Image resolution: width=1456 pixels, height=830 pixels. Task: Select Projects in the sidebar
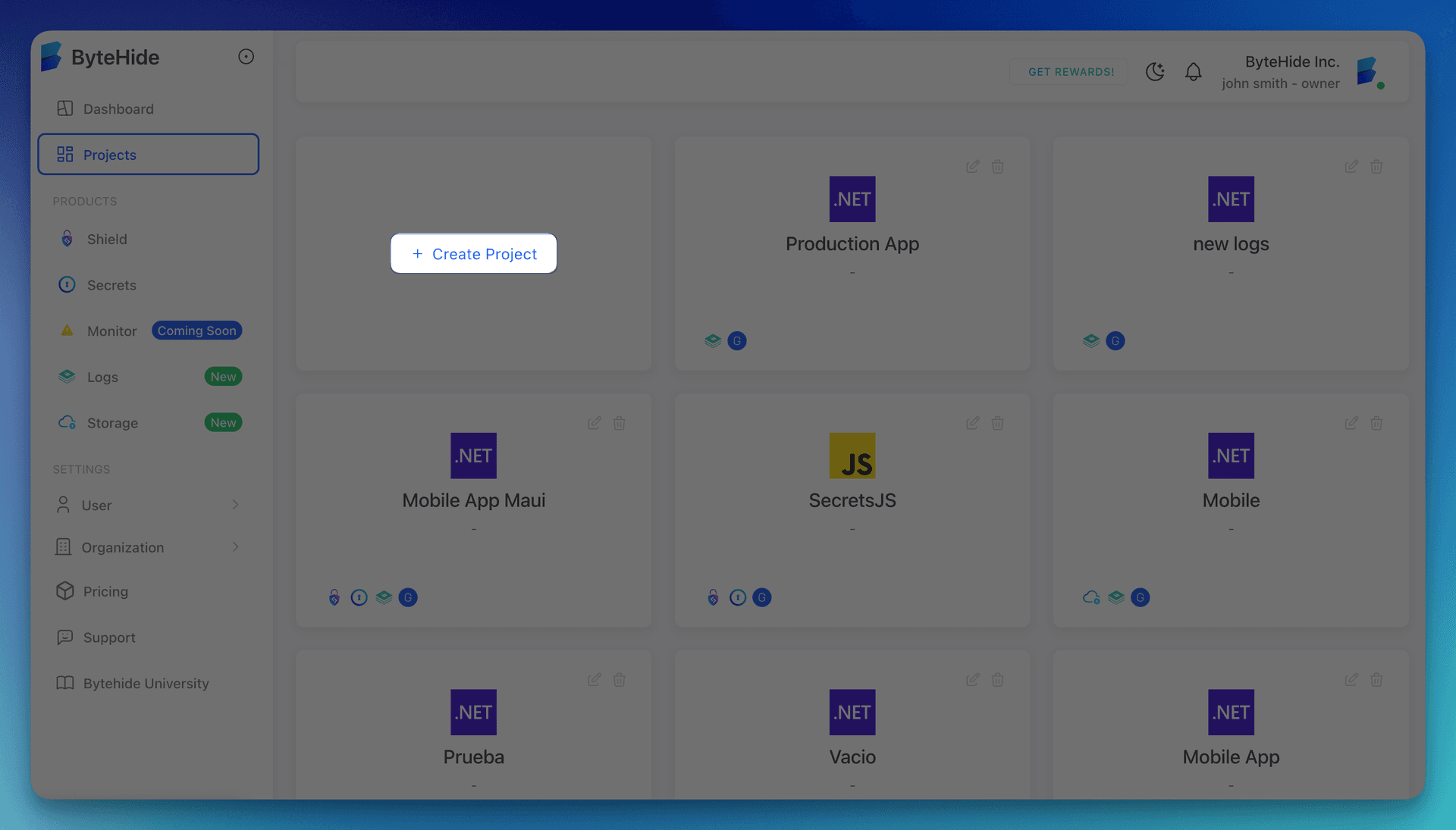(x=148, y=154)
